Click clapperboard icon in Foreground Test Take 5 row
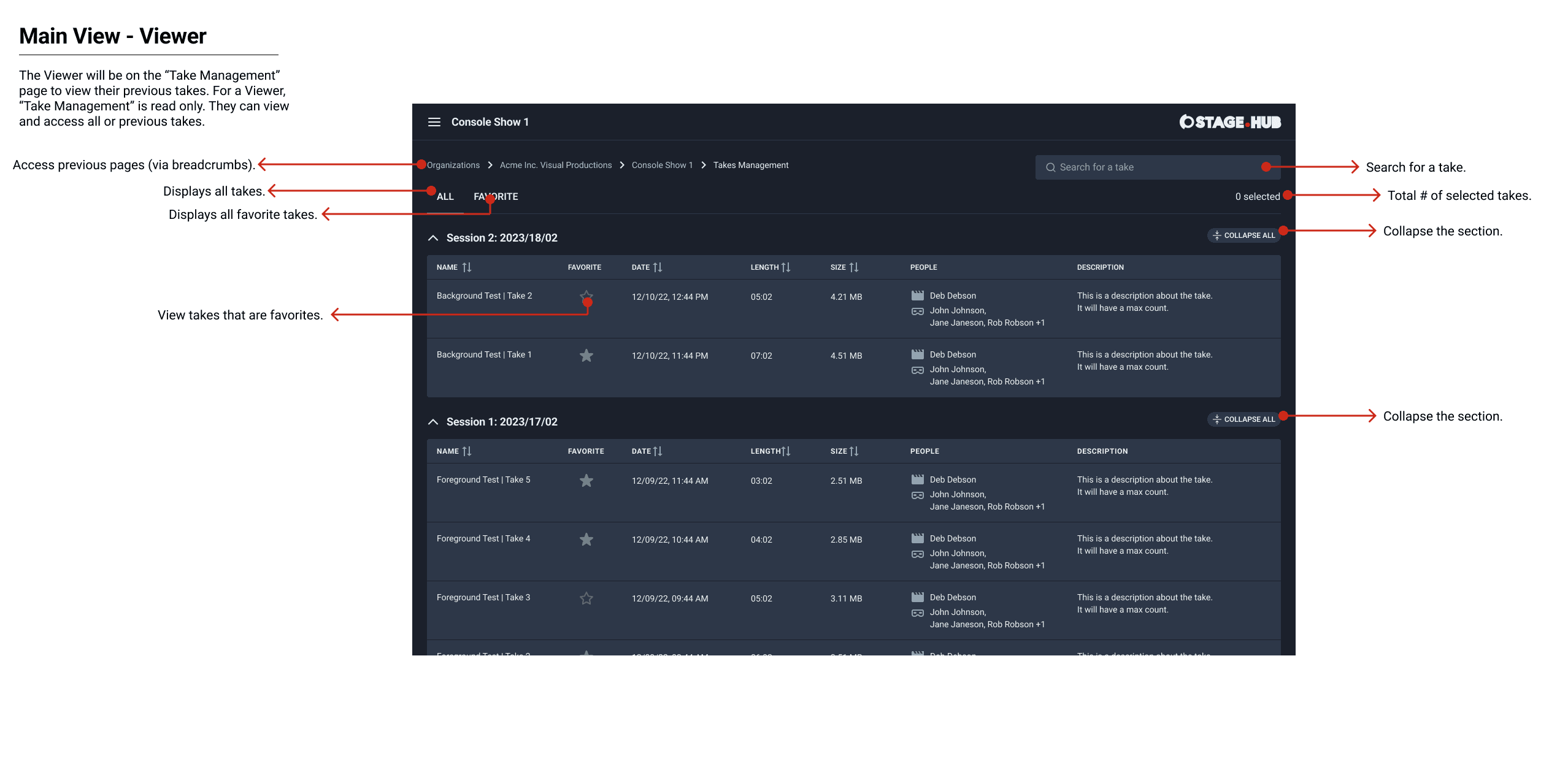 tap(918, 479)
